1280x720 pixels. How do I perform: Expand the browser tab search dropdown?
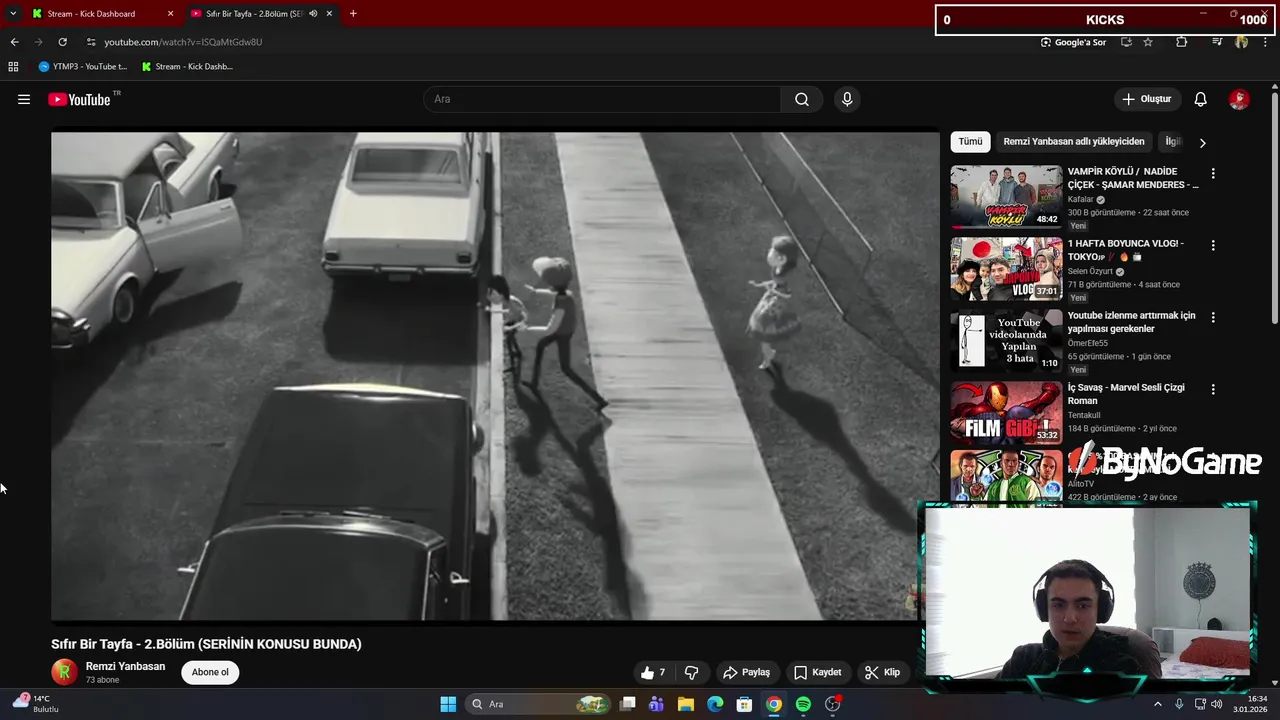click(13, 14)
